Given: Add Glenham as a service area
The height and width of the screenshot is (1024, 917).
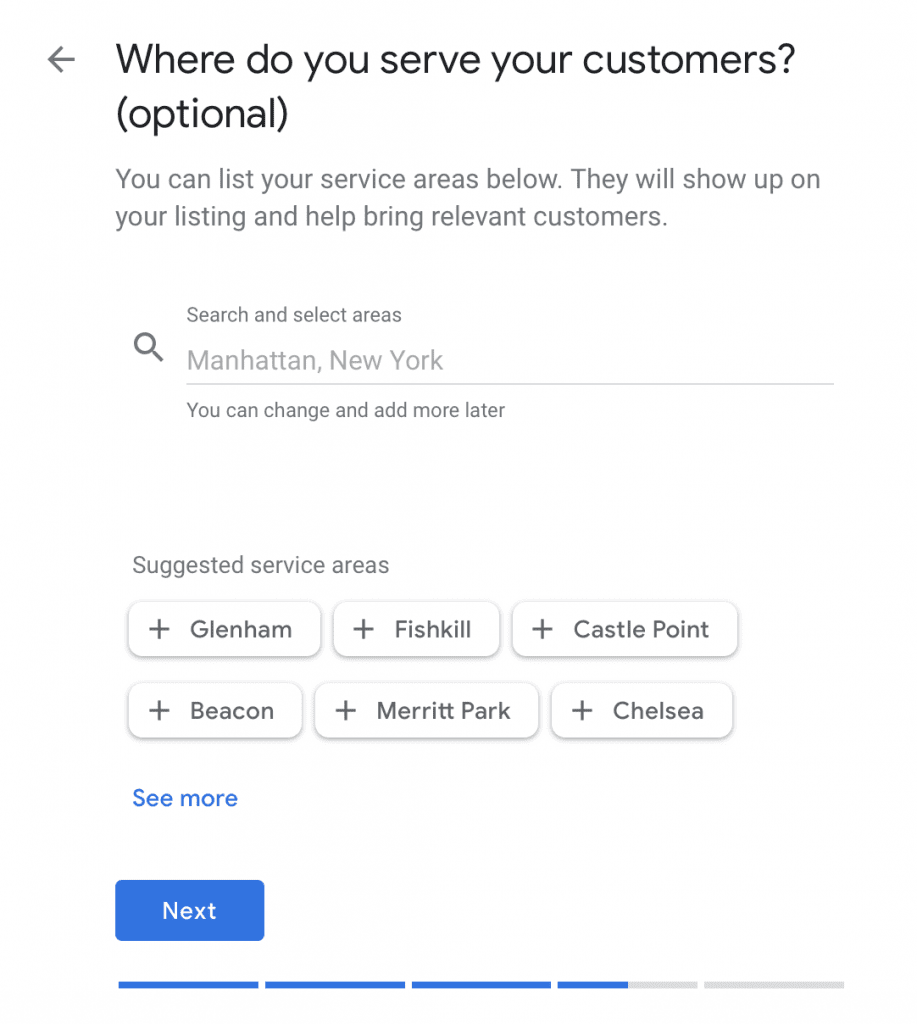Looking at the screenshot, I should point(224,629).
